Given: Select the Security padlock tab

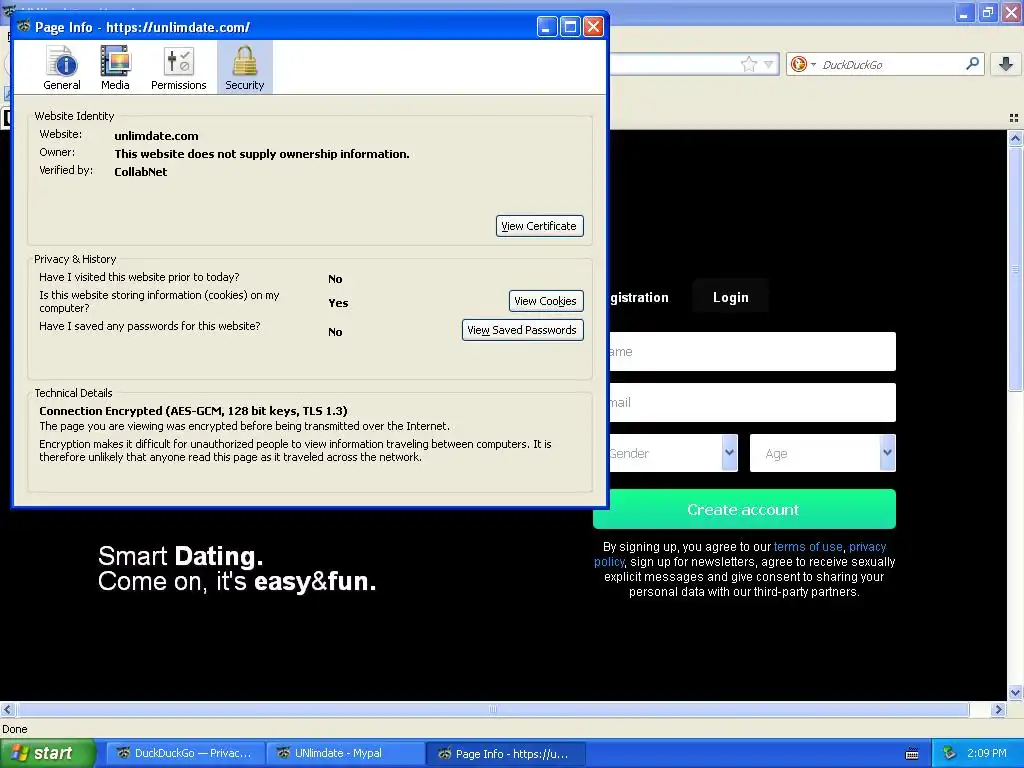Looking at the screenshot, I should (245, 68).
